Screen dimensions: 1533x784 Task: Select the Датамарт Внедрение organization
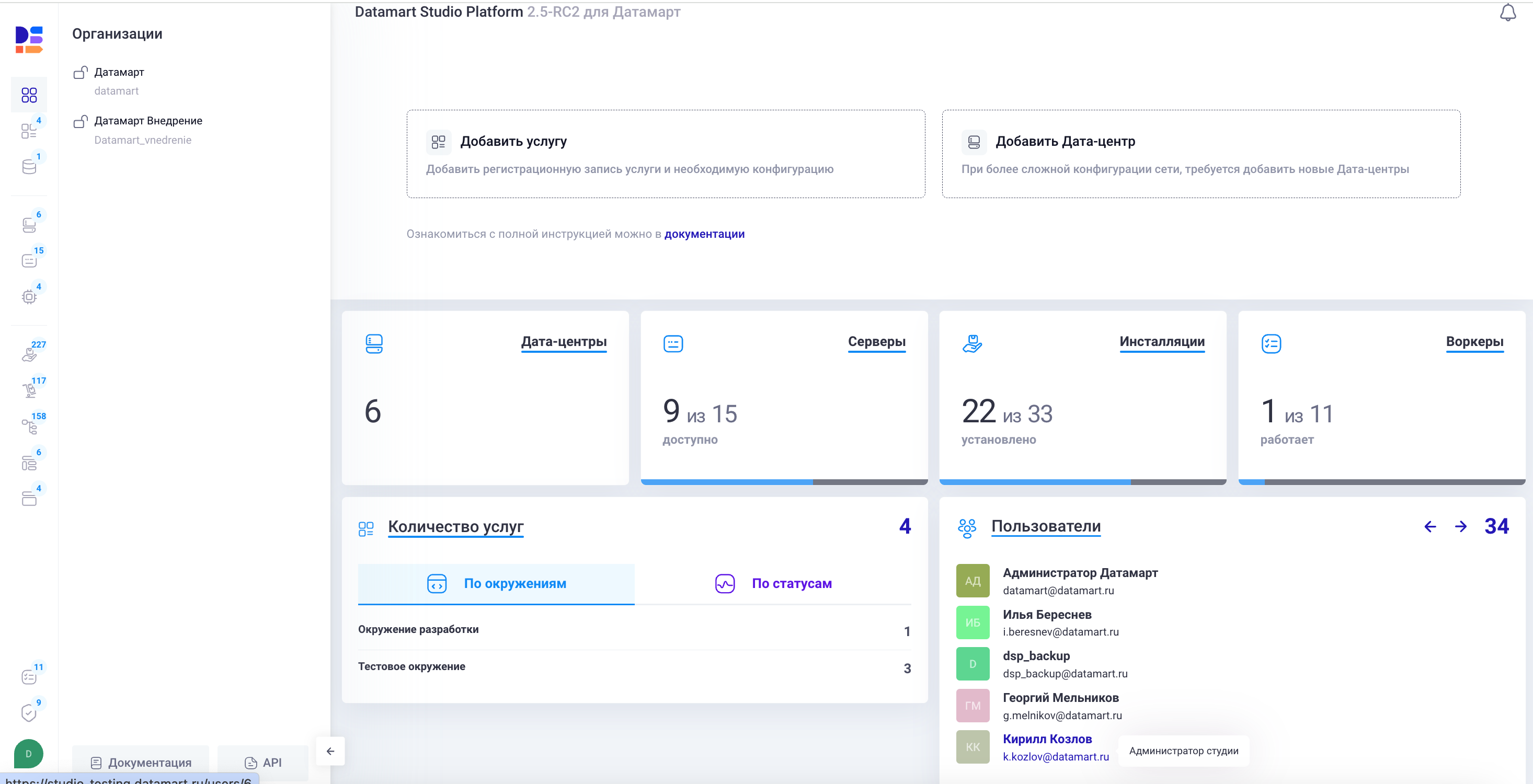(148, 121)
